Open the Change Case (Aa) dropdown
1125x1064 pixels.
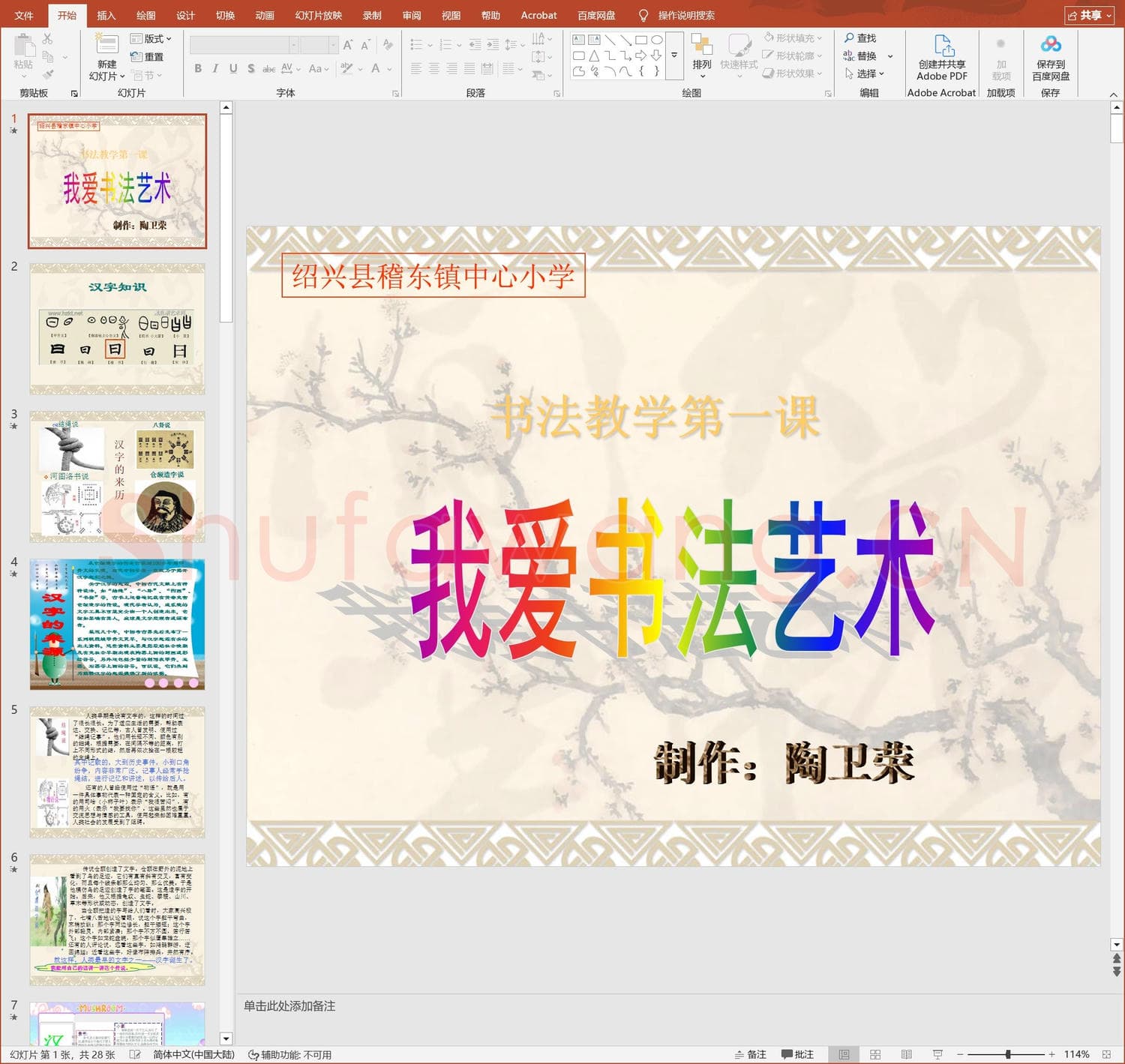pyautogui.click(x=319, y=68)
